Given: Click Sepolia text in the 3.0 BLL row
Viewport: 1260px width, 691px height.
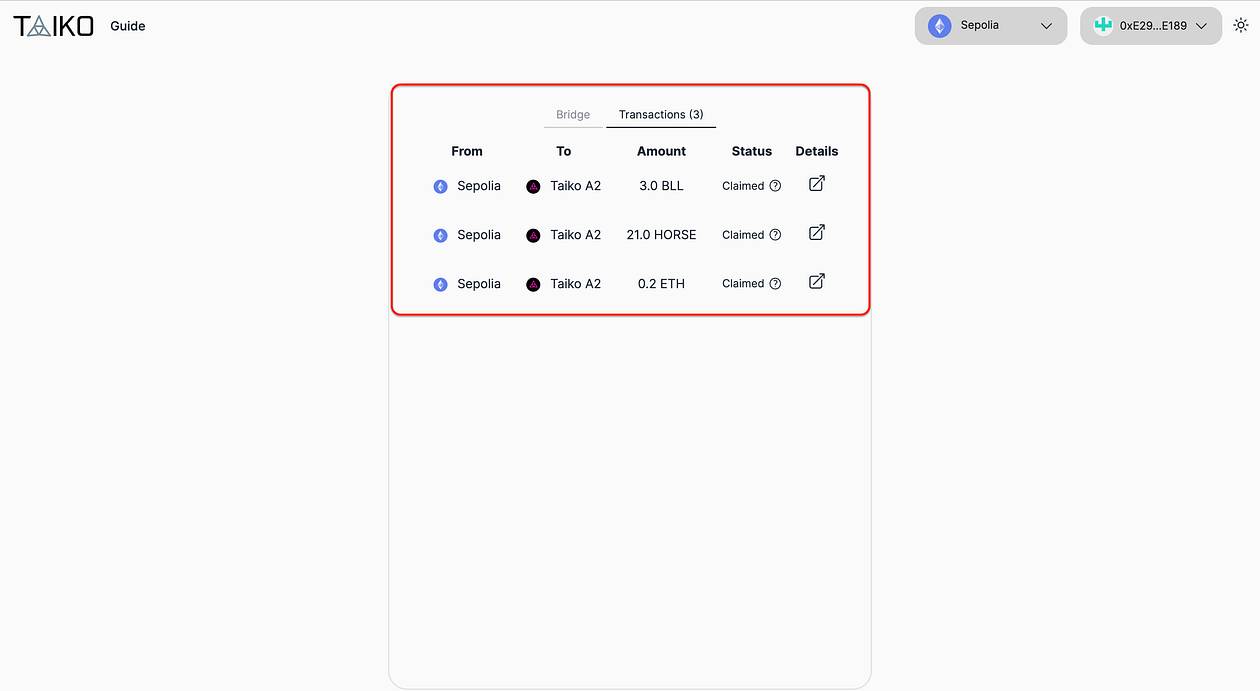Looking at the screenshot, I should [479, 186].
